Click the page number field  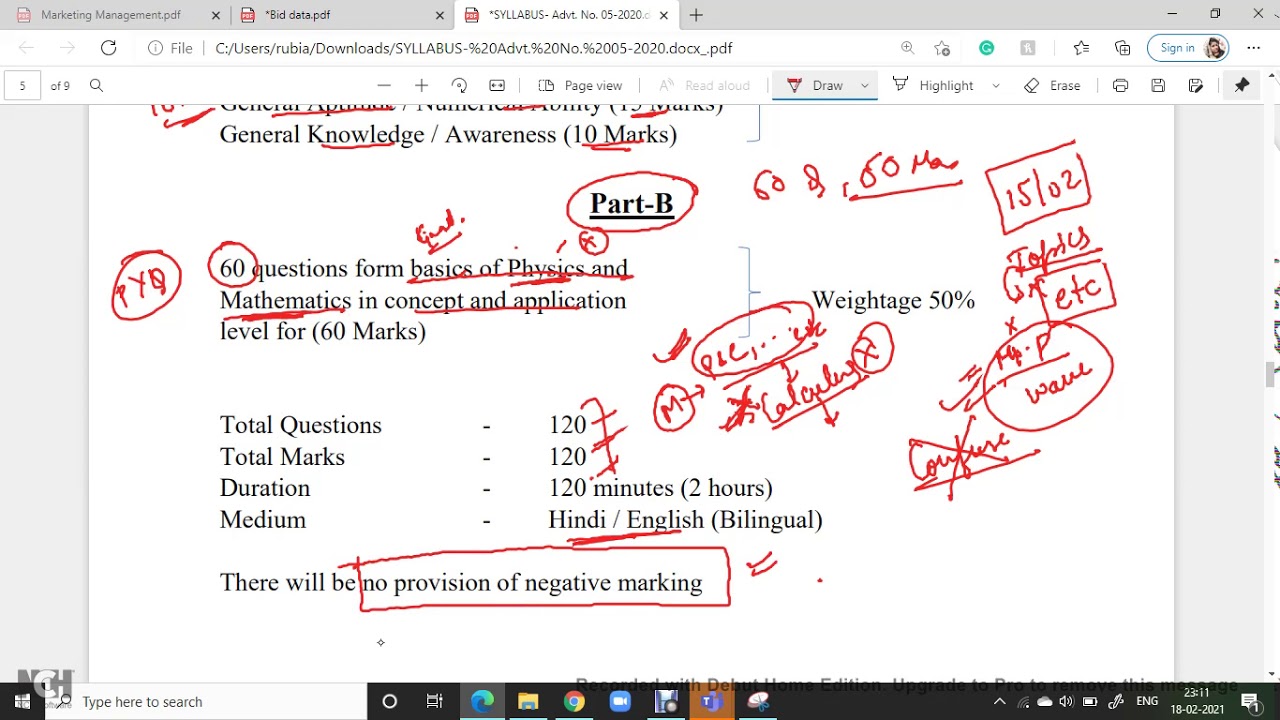(x=22, y=85)
